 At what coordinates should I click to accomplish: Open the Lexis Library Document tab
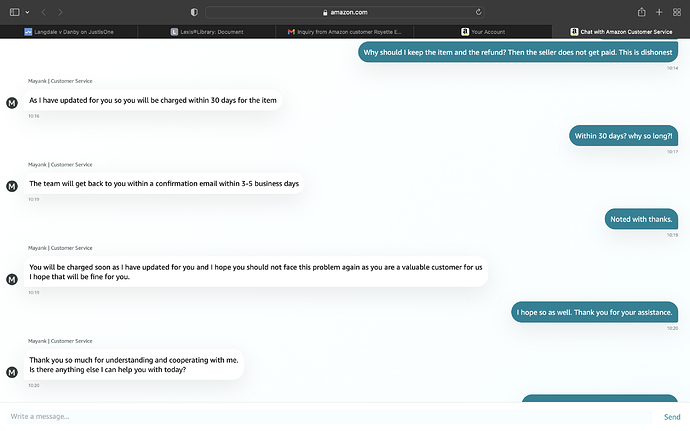(x=210, y=32)
